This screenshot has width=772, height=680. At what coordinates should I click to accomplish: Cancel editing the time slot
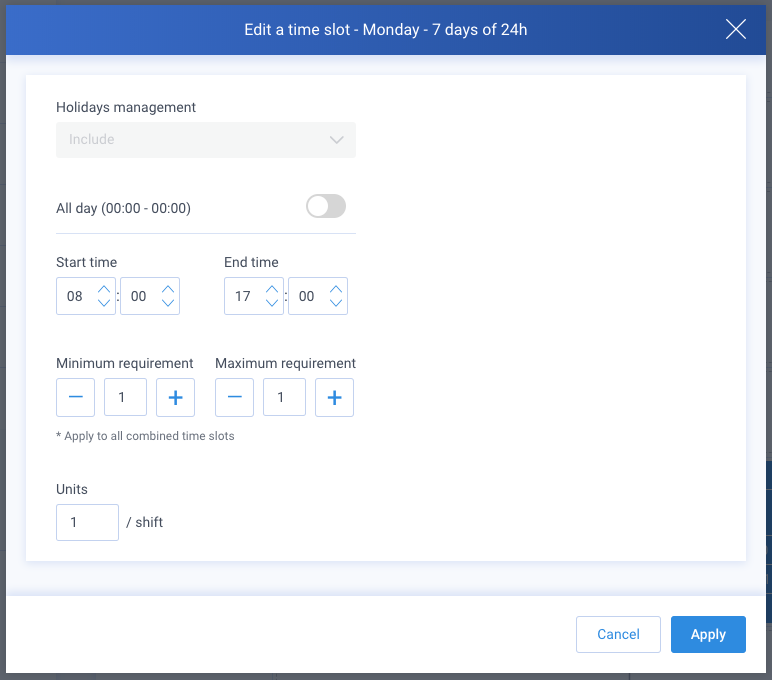pyautogui.click(x=618, y=634)
